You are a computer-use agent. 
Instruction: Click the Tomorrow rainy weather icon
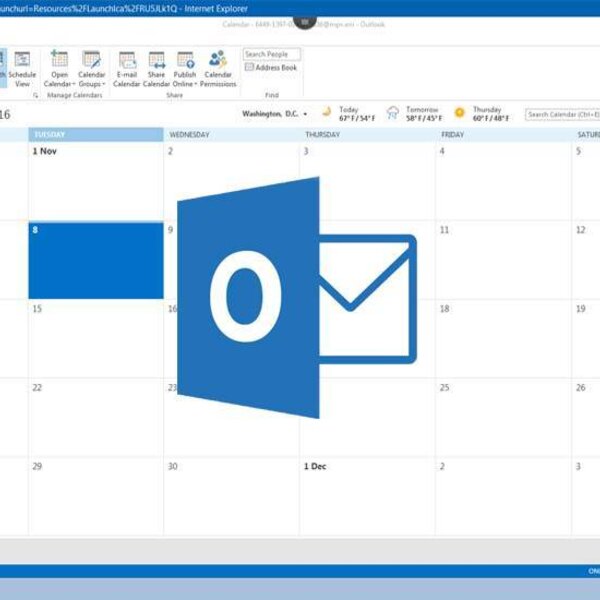click(x=393, y=112)
